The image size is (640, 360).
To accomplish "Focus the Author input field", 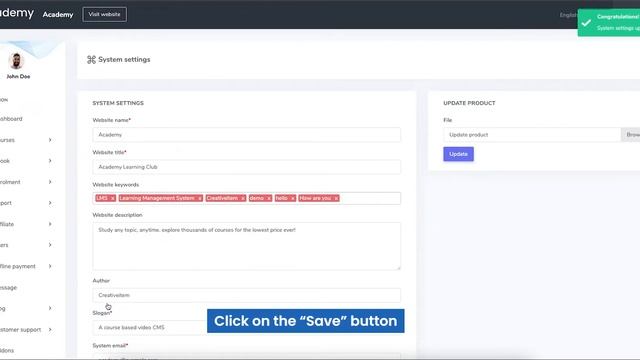I will click(247, 295).
